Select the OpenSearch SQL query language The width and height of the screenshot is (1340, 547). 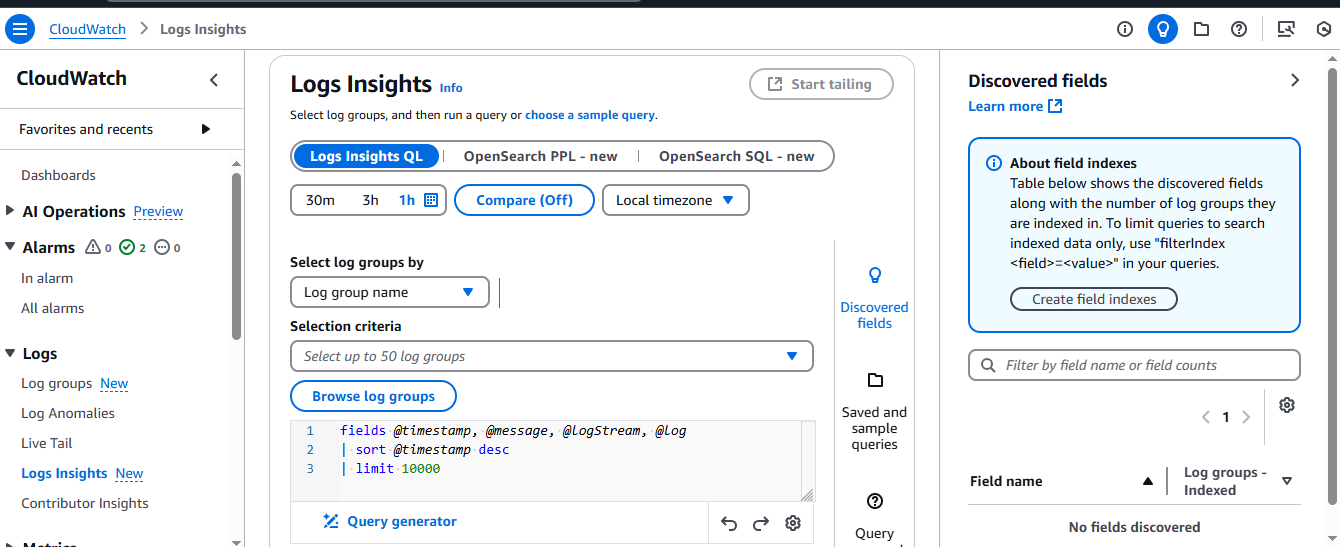click(x=736, y=156)
